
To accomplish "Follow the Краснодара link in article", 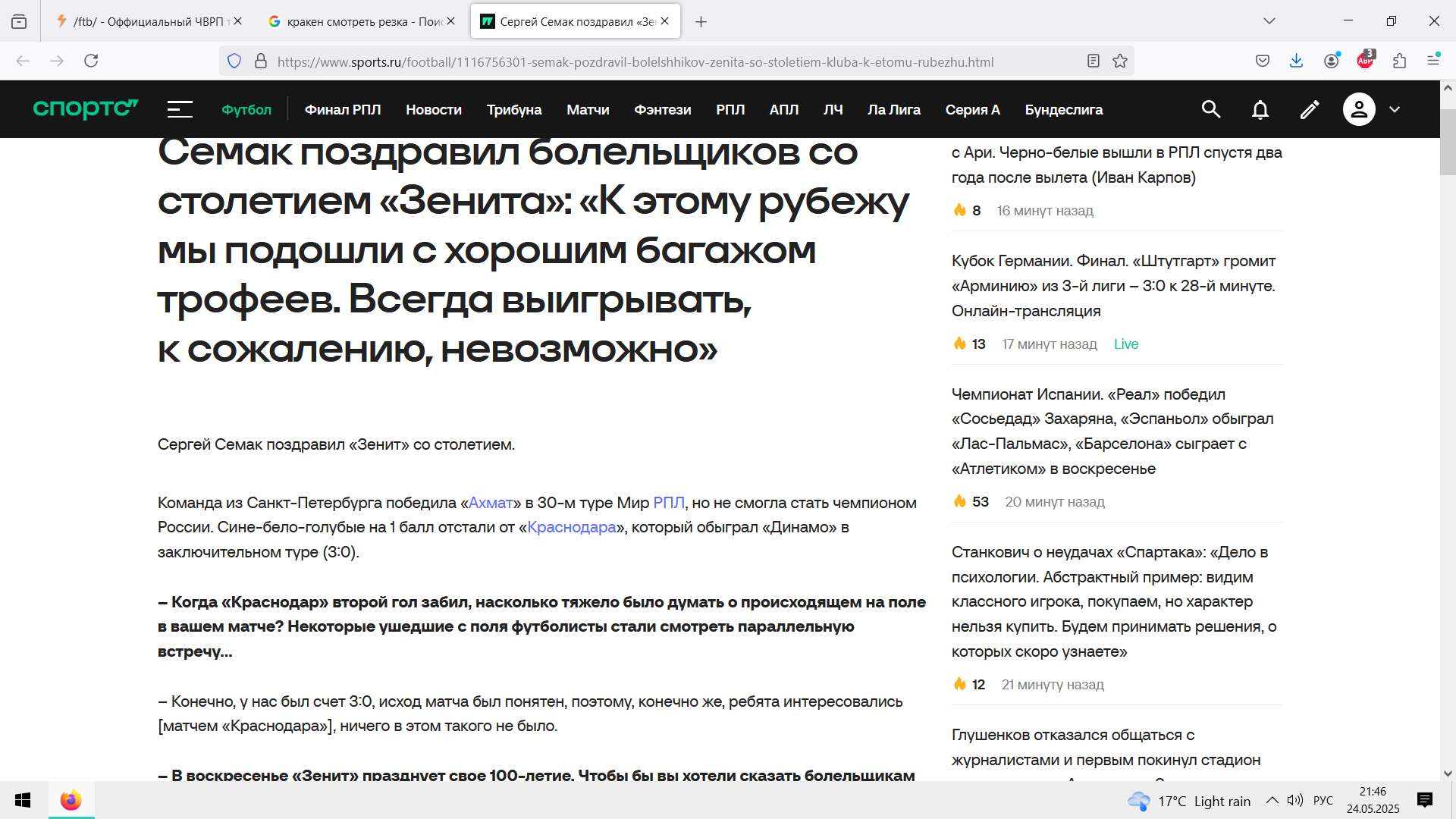I will pyautogui.click(x=572, y=527).
